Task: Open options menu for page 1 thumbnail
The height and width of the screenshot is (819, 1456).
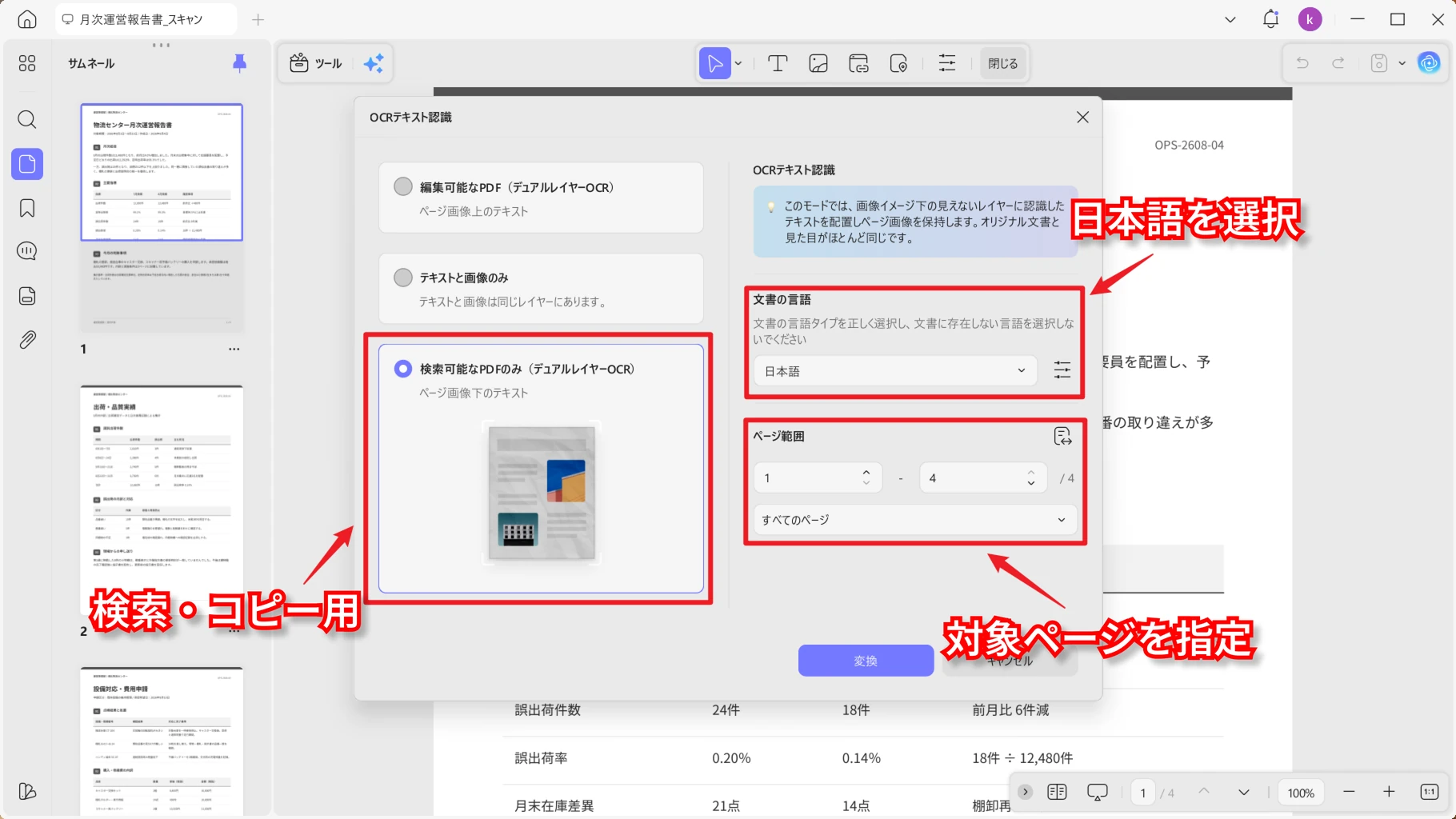Action: 234,349
